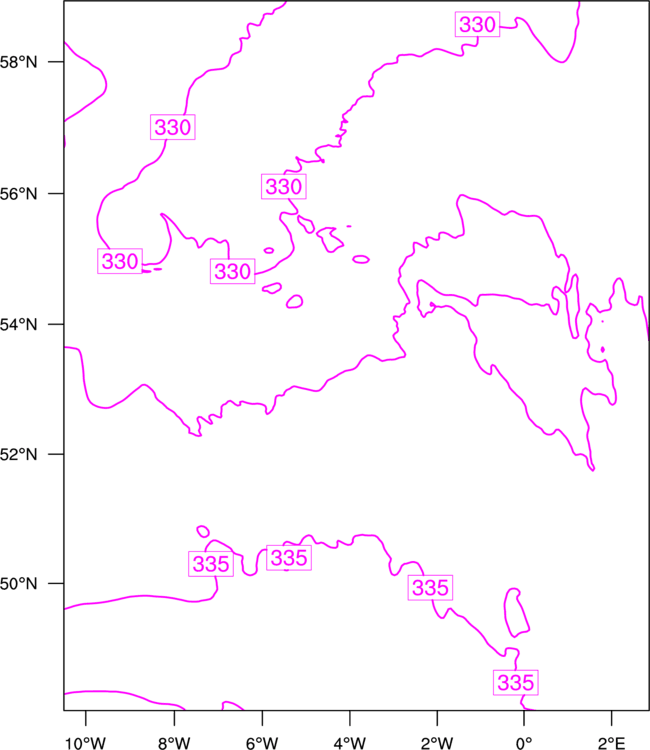Click the 6°W longitude axis label
Image resolution: width=650 pixels, height=750 pixels.
pyautogui.click(x=262, y=743)
